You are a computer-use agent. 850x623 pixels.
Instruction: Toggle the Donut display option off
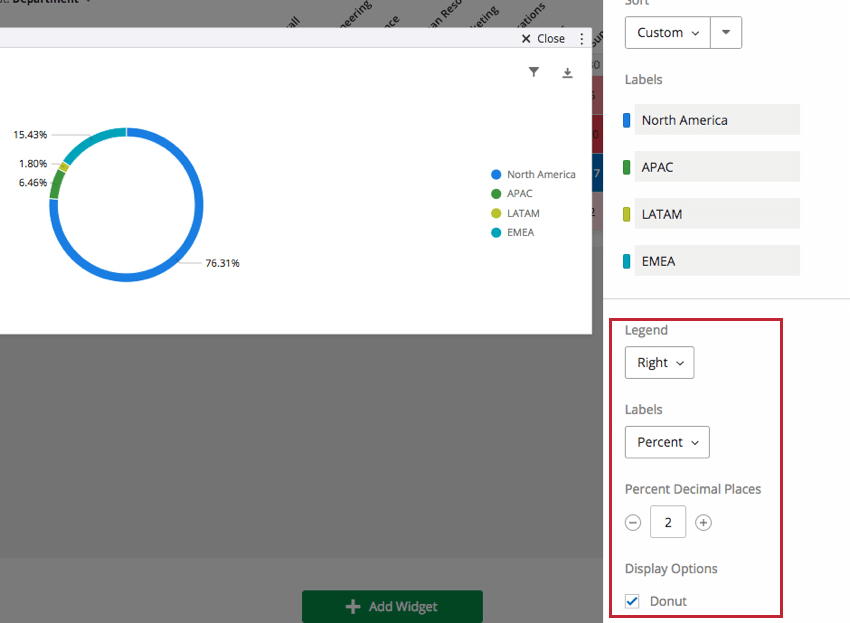631,601
